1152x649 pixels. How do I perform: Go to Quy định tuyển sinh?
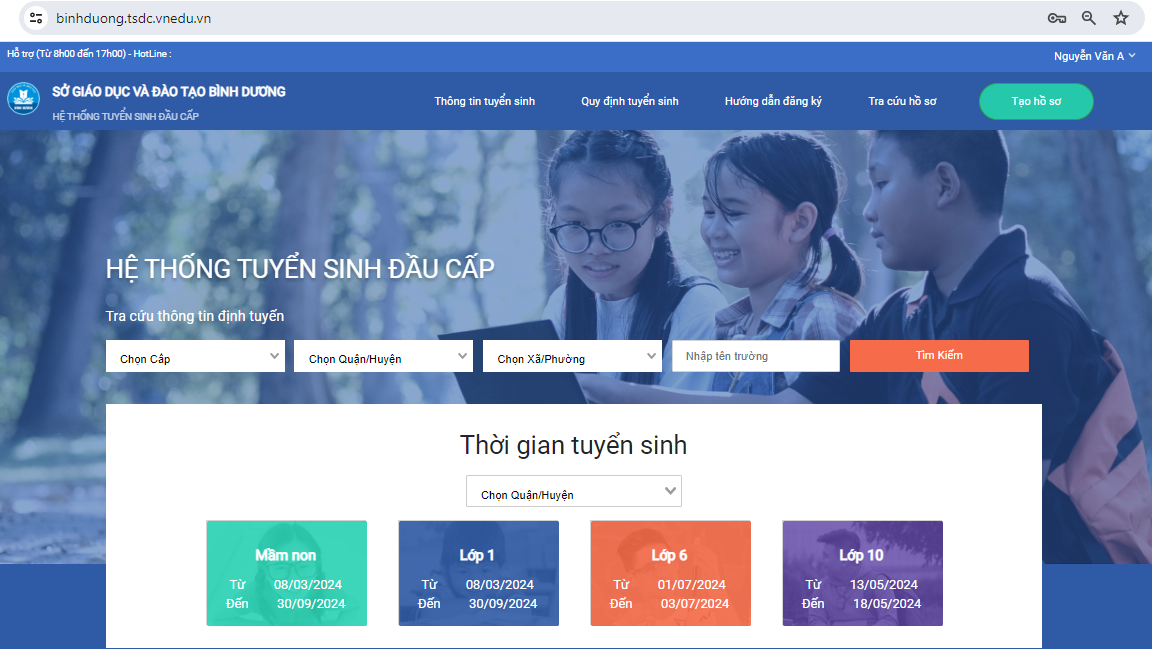point(630,101)
